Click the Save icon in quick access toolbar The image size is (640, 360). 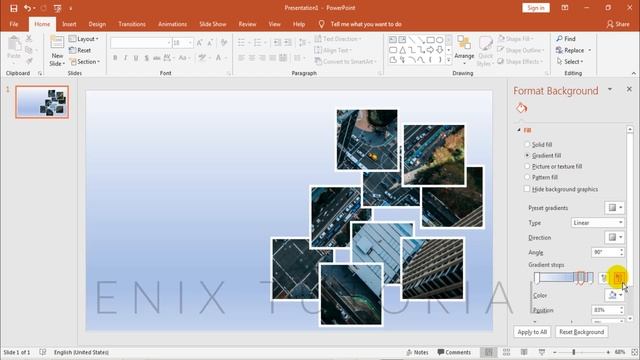click(x=14, y=8)
